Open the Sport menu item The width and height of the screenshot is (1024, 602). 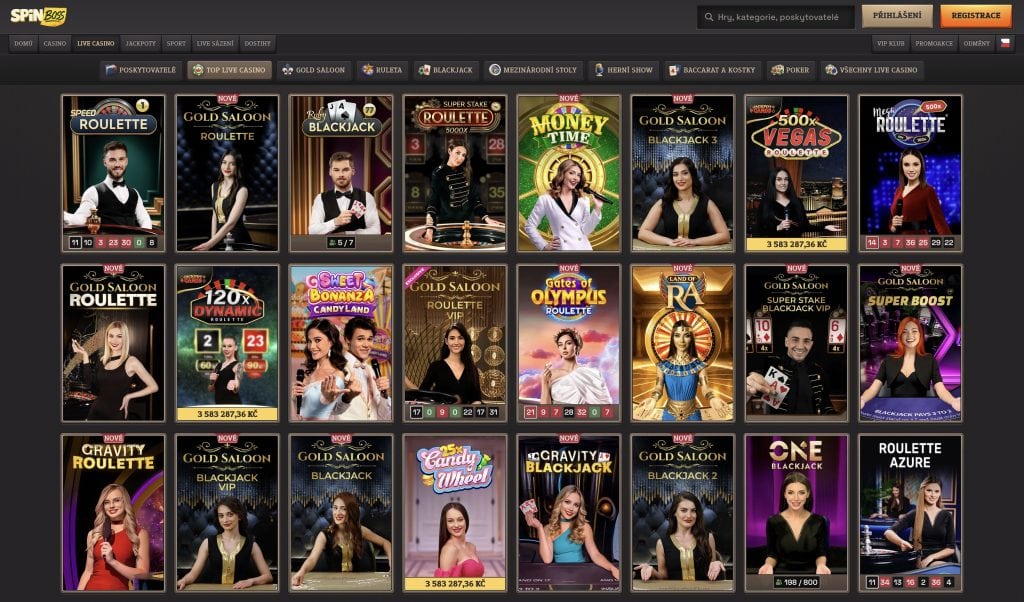176,43
